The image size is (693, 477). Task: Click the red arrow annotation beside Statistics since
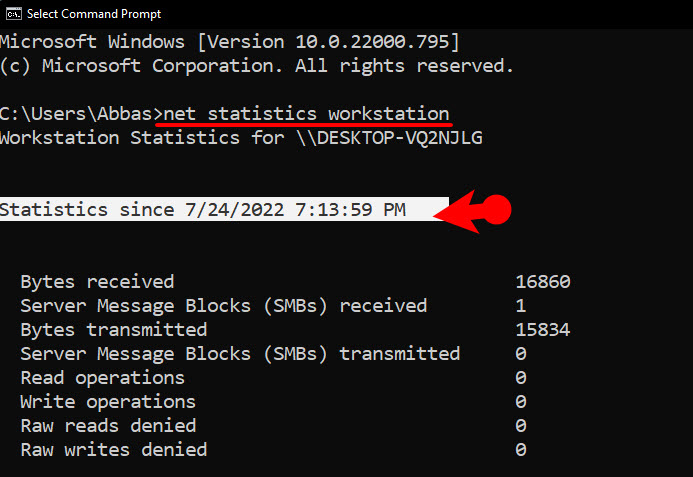[x=472, y=211]
